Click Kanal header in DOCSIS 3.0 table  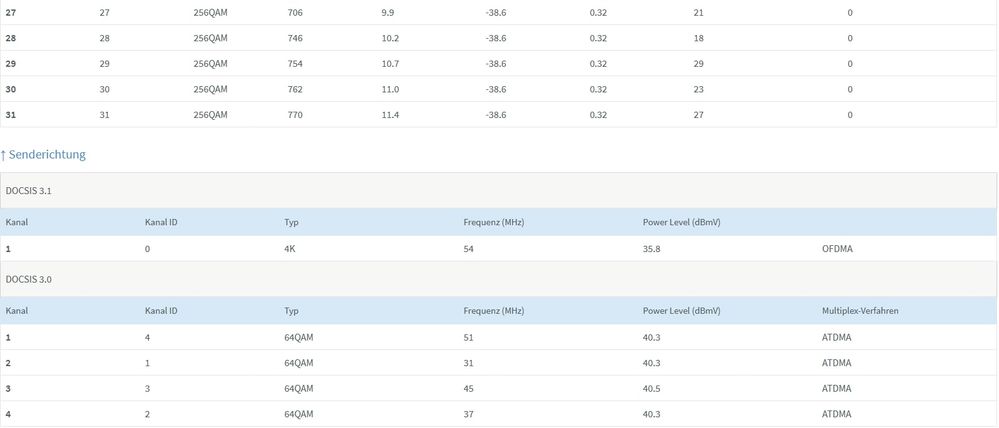click(17, 311)
